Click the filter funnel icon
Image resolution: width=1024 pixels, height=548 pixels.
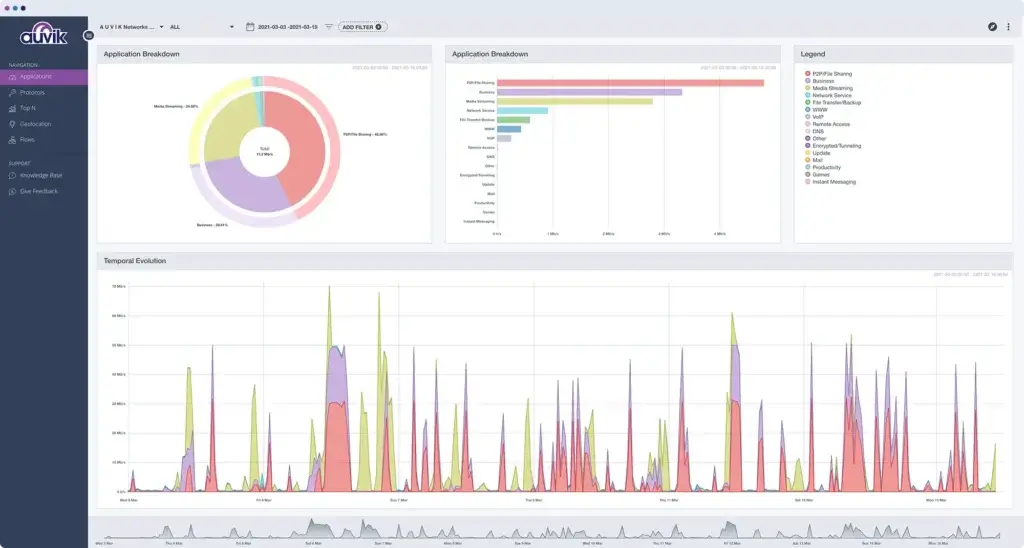tap(328, 27)
